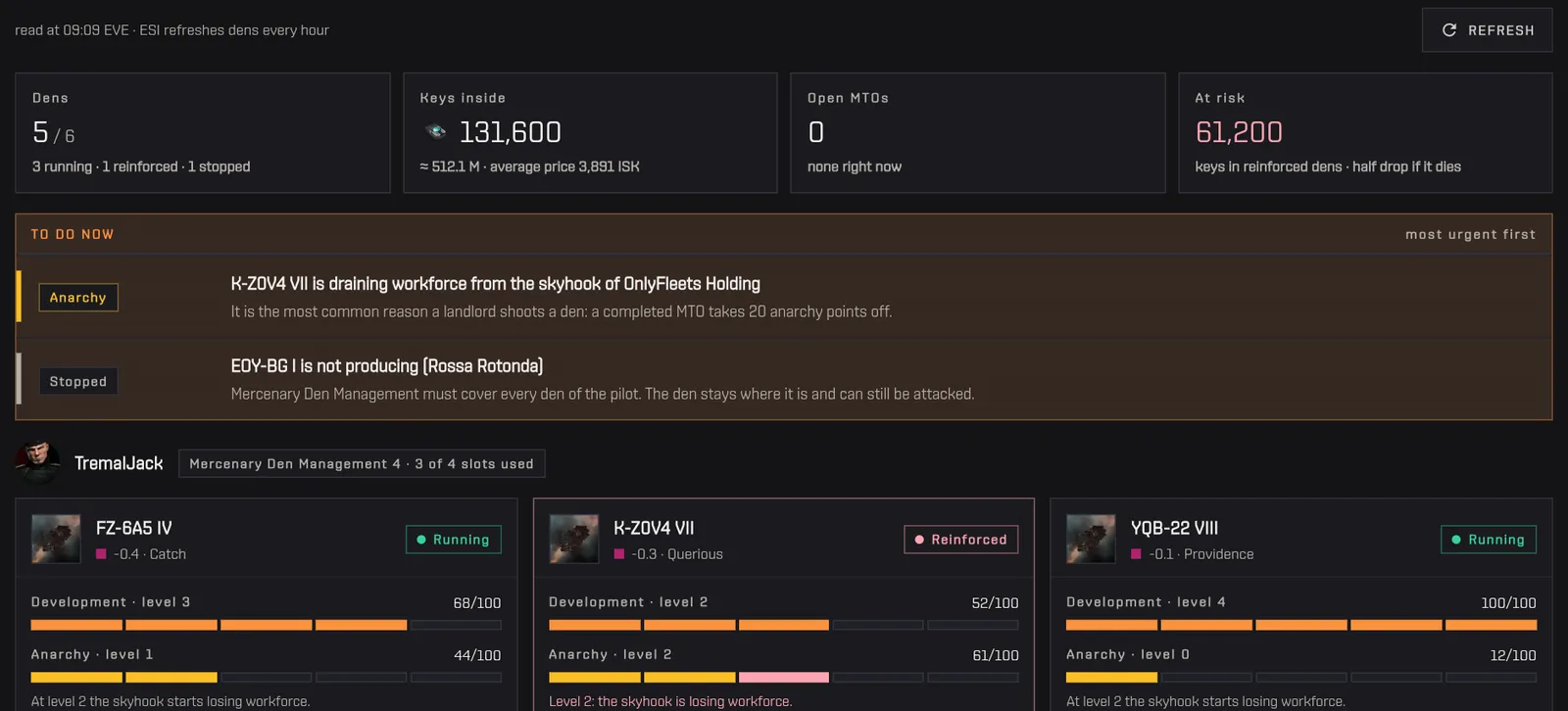Open TremalJack's pilot portrait
1568x711 pixels.
(38, 462)
